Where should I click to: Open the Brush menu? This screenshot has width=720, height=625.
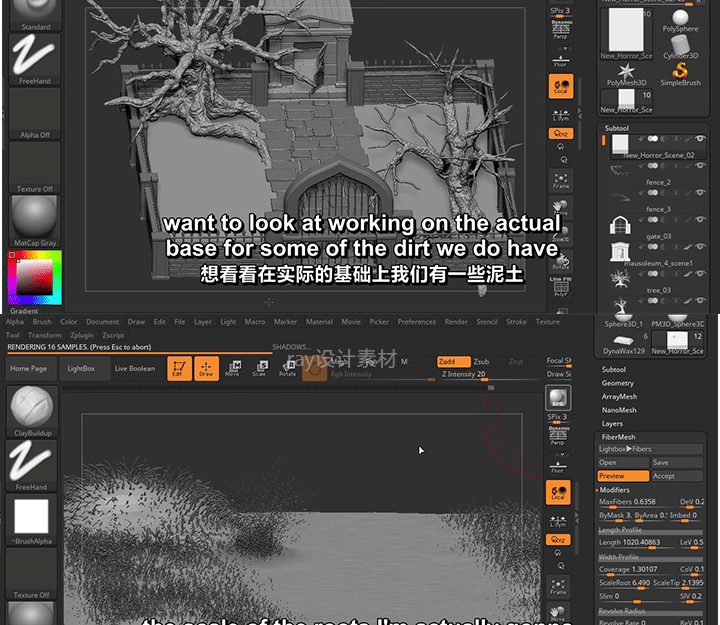(42, 322)
